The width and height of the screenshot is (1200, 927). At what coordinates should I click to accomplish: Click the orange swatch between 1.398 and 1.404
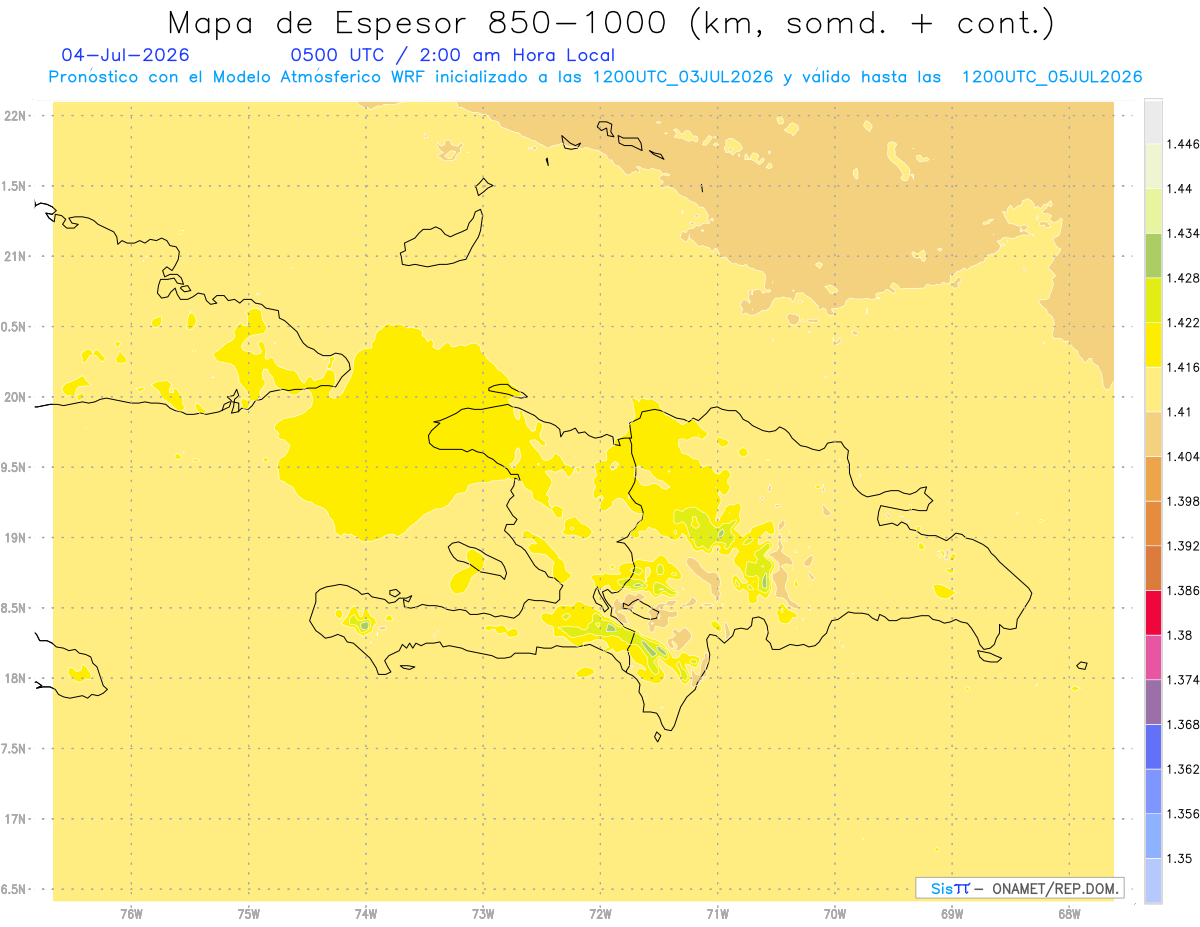(x=1153, y=478)
